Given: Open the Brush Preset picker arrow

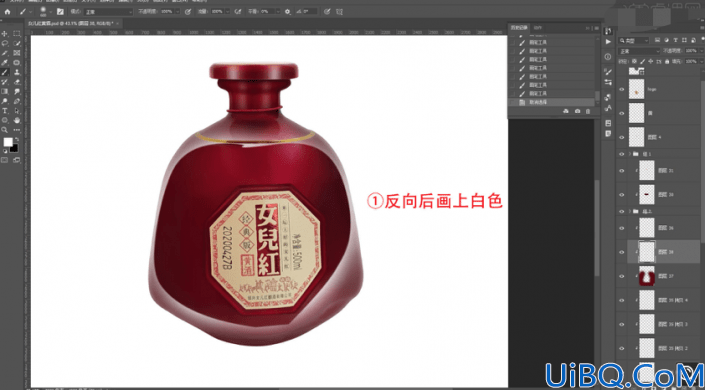Looking at the screenshot, I should coord(50,12).
